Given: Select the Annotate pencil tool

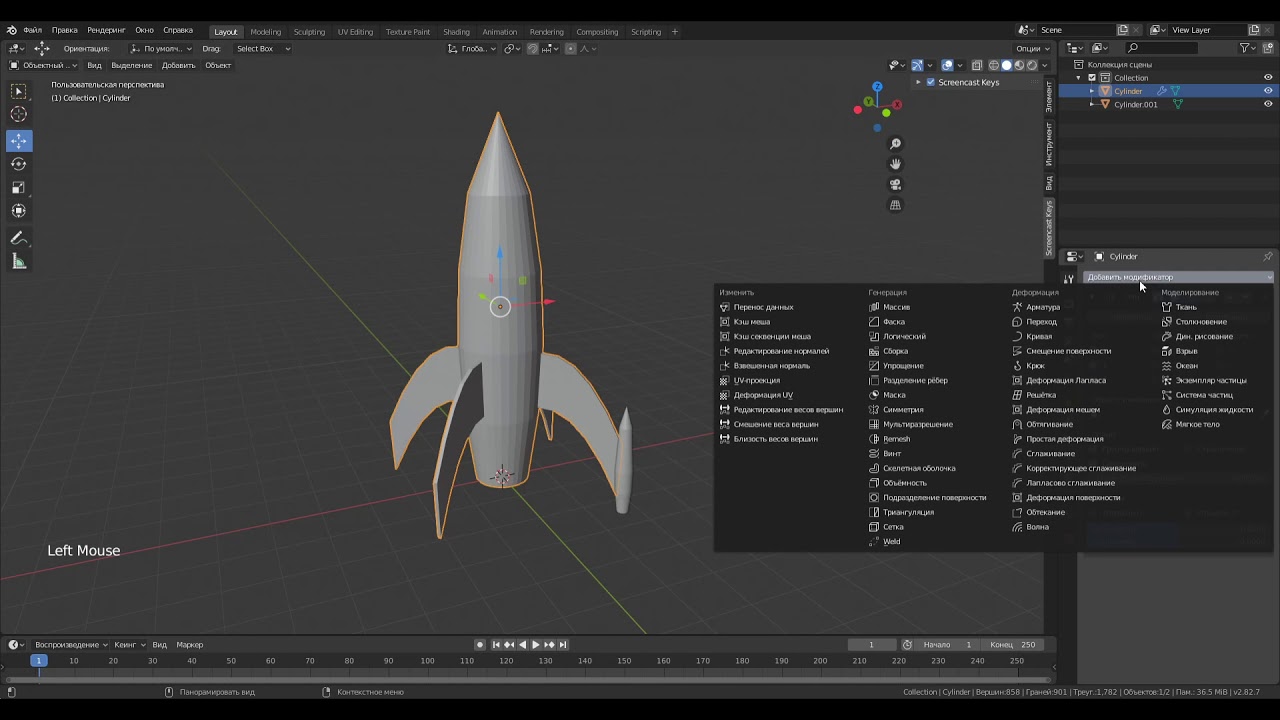Looking at the screenshot, I should click(x=19, y=238).
